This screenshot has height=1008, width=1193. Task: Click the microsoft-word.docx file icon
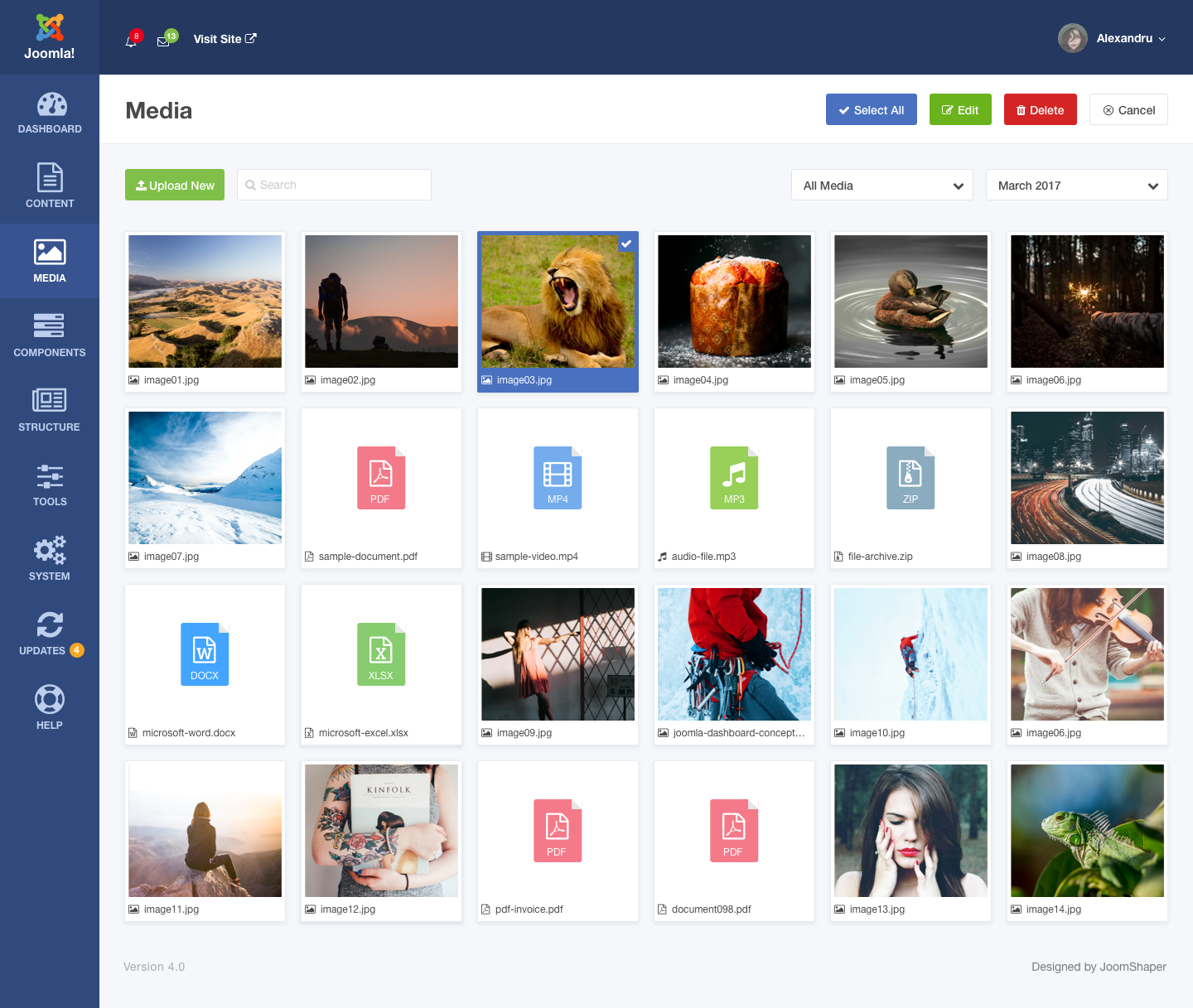(205, 654)
